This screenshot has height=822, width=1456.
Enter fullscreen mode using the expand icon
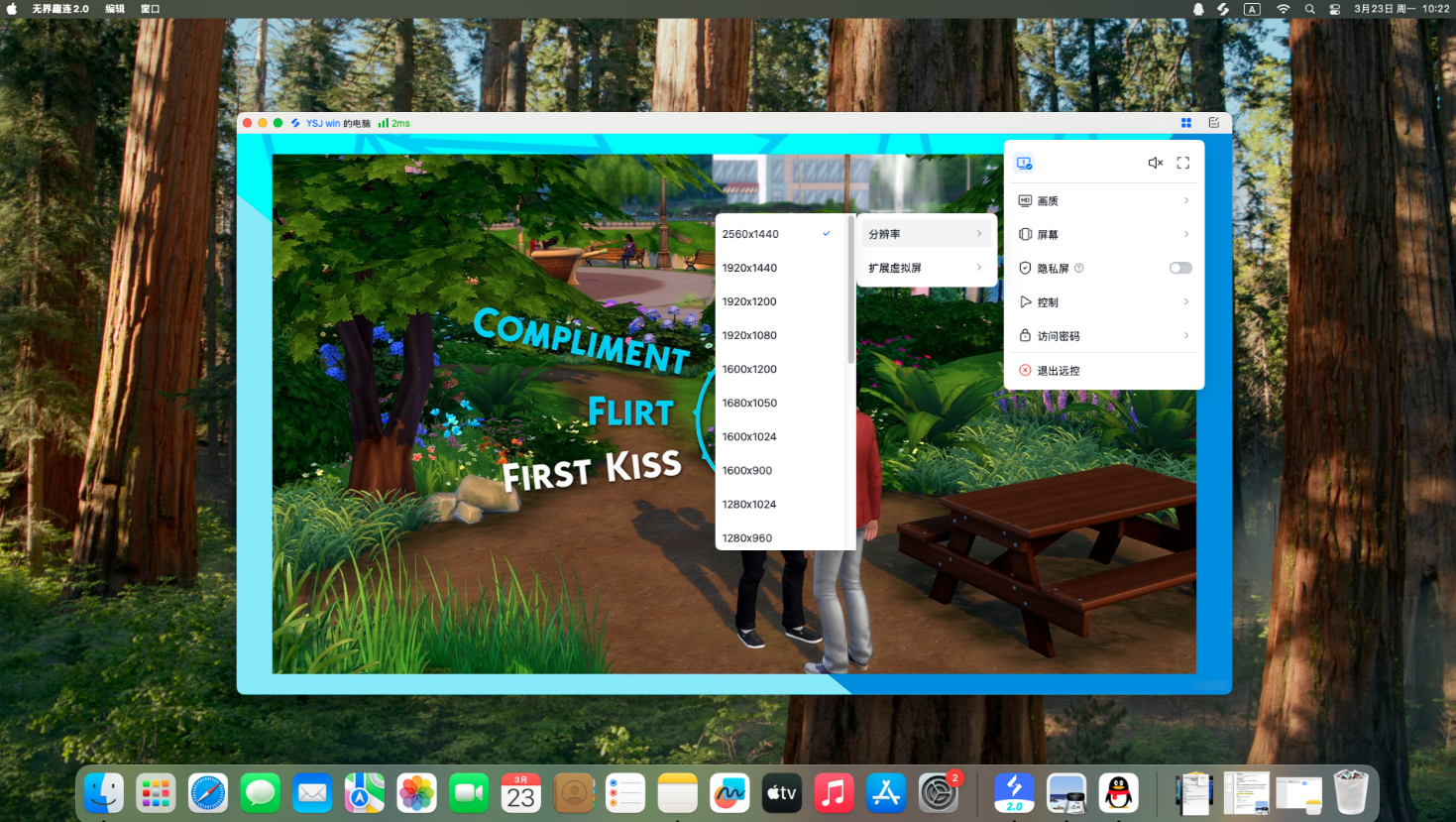(x=1182, y=163)
